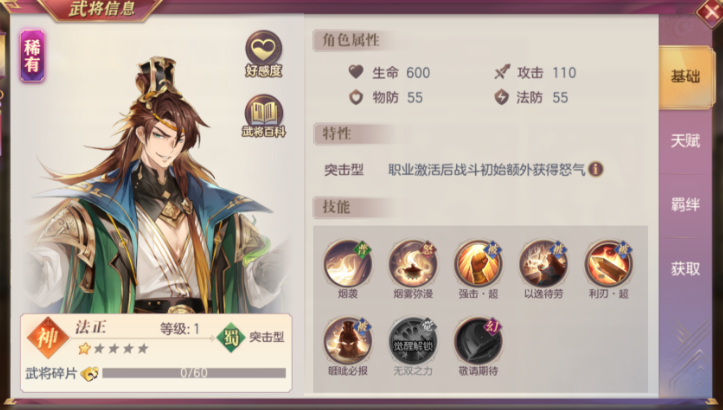Tap the 睚眦必报 skill icon
Image resolution: width=723 pixels, height=410 pixels.
click(x=348, y=341)
